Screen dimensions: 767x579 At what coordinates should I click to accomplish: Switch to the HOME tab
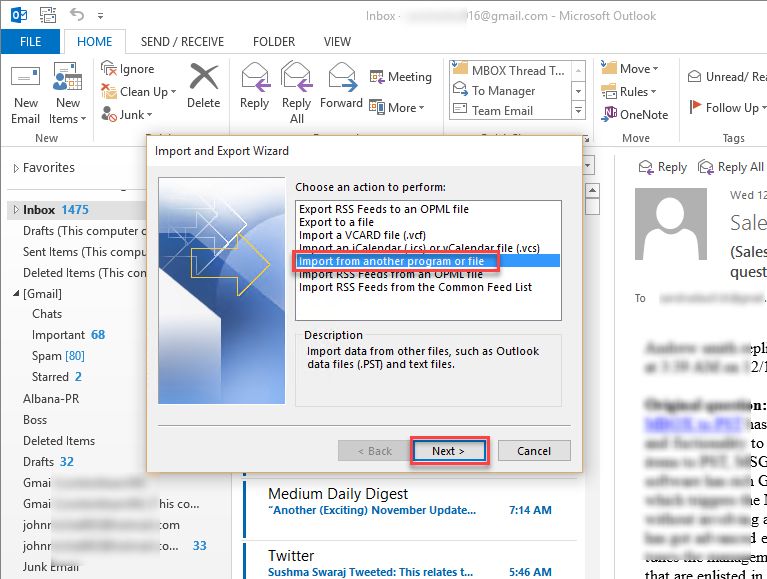94,42
